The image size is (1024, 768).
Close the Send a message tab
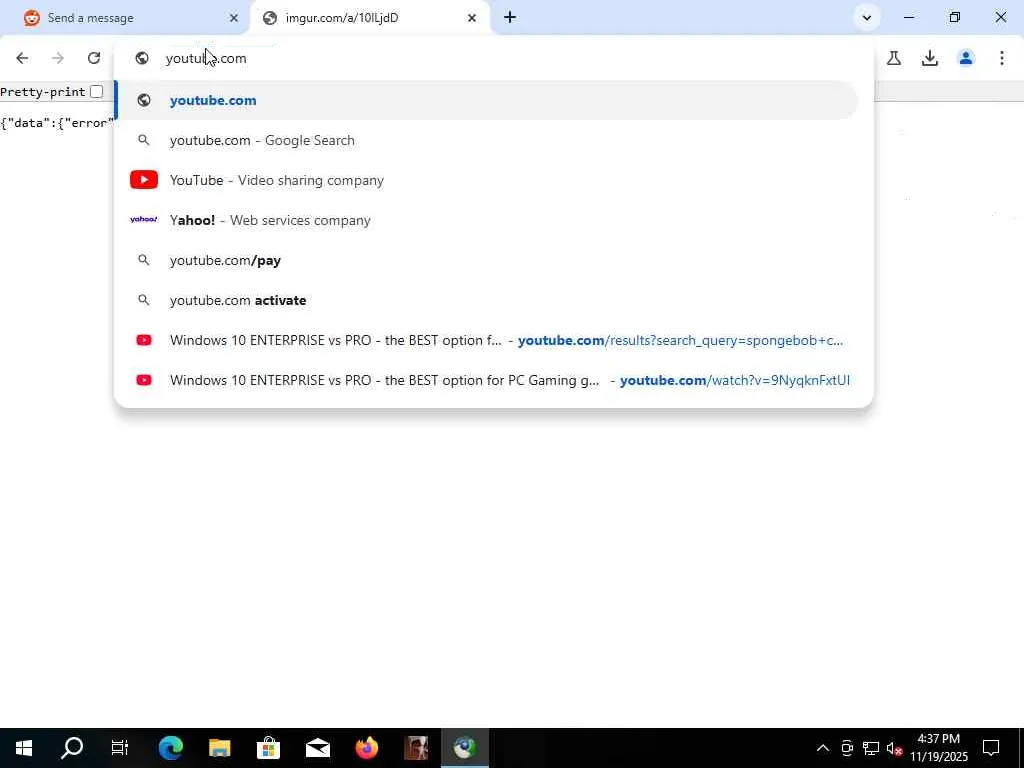click(x=234, y=18)
